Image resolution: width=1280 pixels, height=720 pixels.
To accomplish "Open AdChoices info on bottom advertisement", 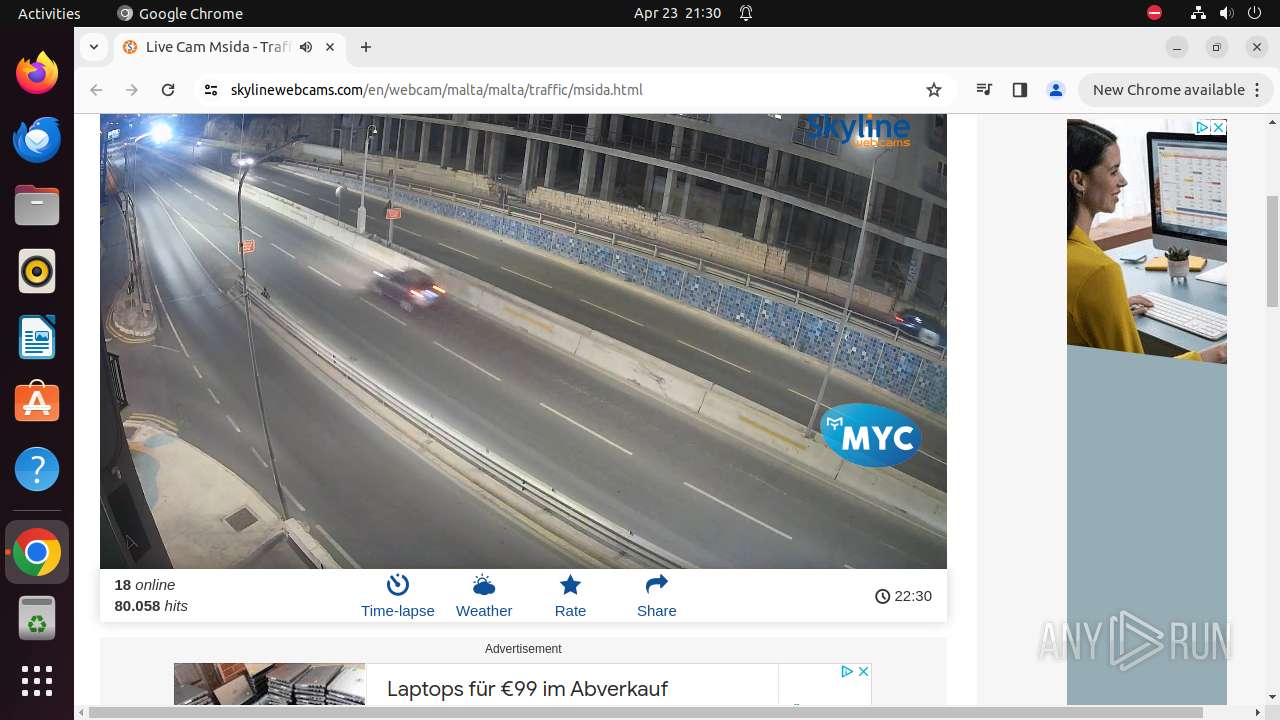I will [x=847, y=671].
